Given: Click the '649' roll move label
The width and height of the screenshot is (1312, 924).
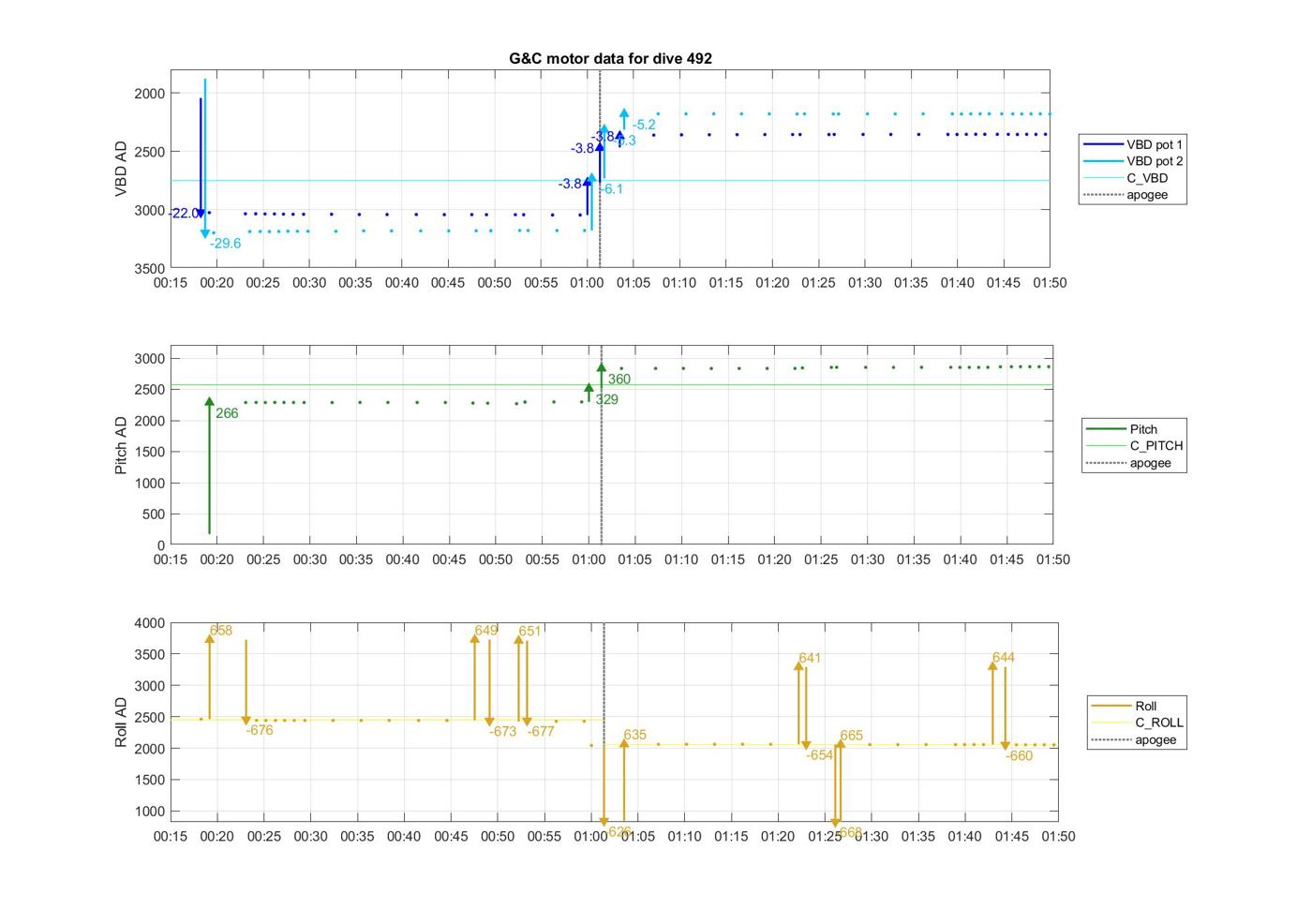Looking at the screenshot, I should 486,631.
